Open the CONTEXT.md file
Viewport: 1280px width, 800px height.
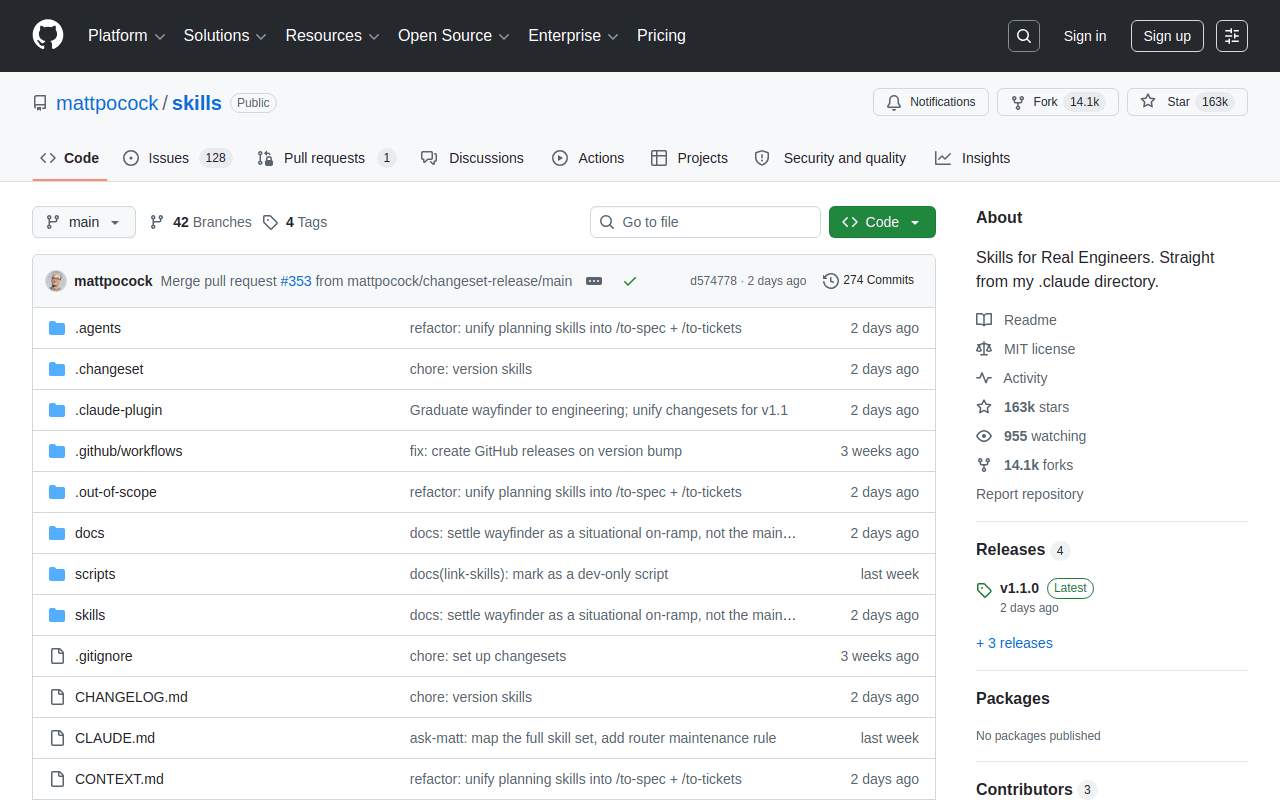click(119, 779)
